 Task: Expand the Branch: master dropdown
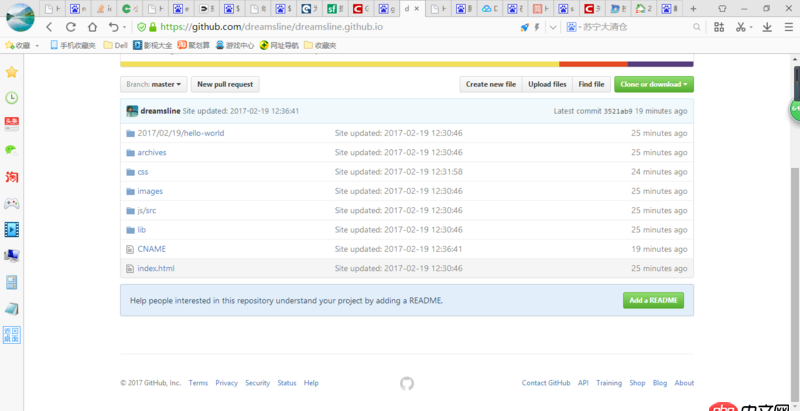point(154,84)
